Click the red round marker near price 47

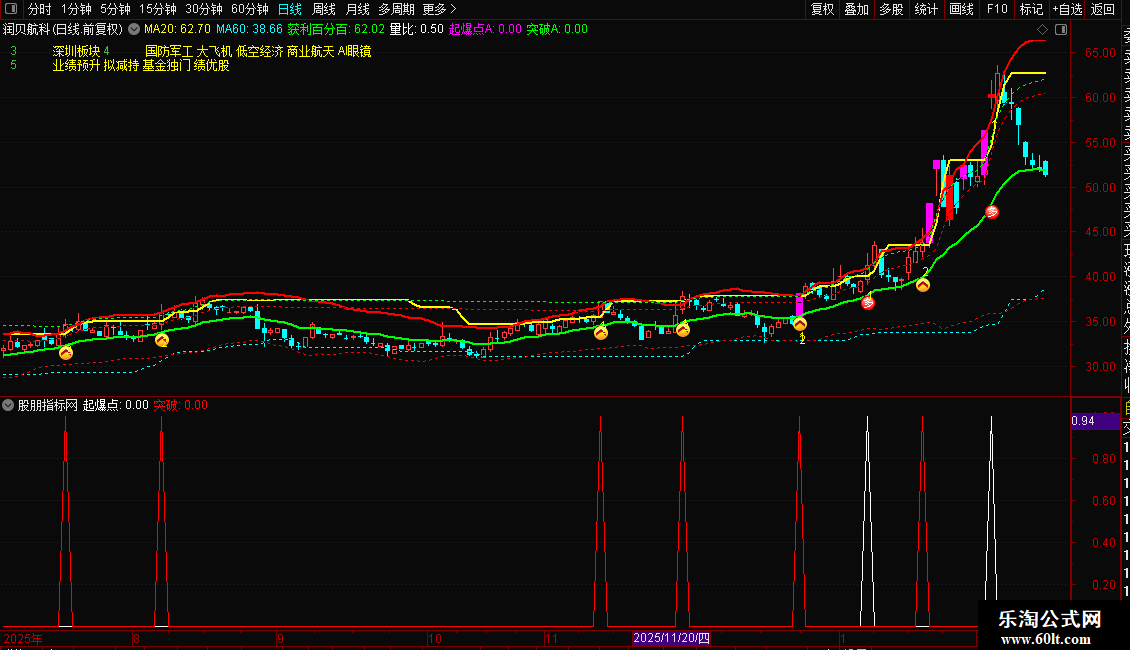pyautogui.click(x=992, y=212)
